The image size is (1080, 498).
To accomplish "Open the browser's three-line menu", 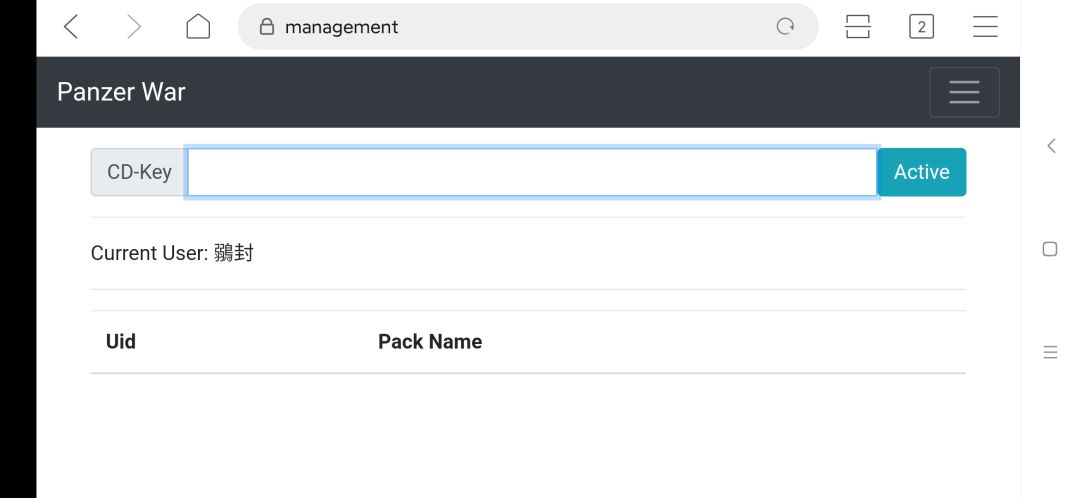I will [x=985, y=27].
